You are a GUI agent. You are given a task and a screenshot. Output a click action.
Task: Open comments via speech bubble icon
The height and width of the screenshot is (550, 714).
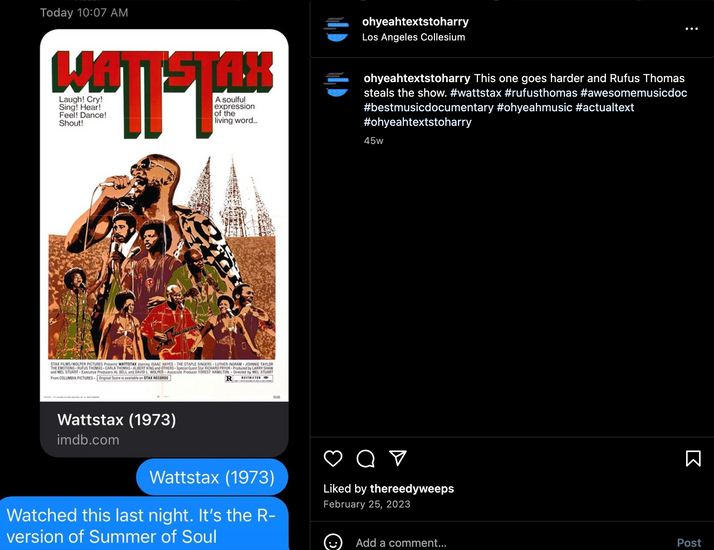pyautogui.click(x=366, y=458)
